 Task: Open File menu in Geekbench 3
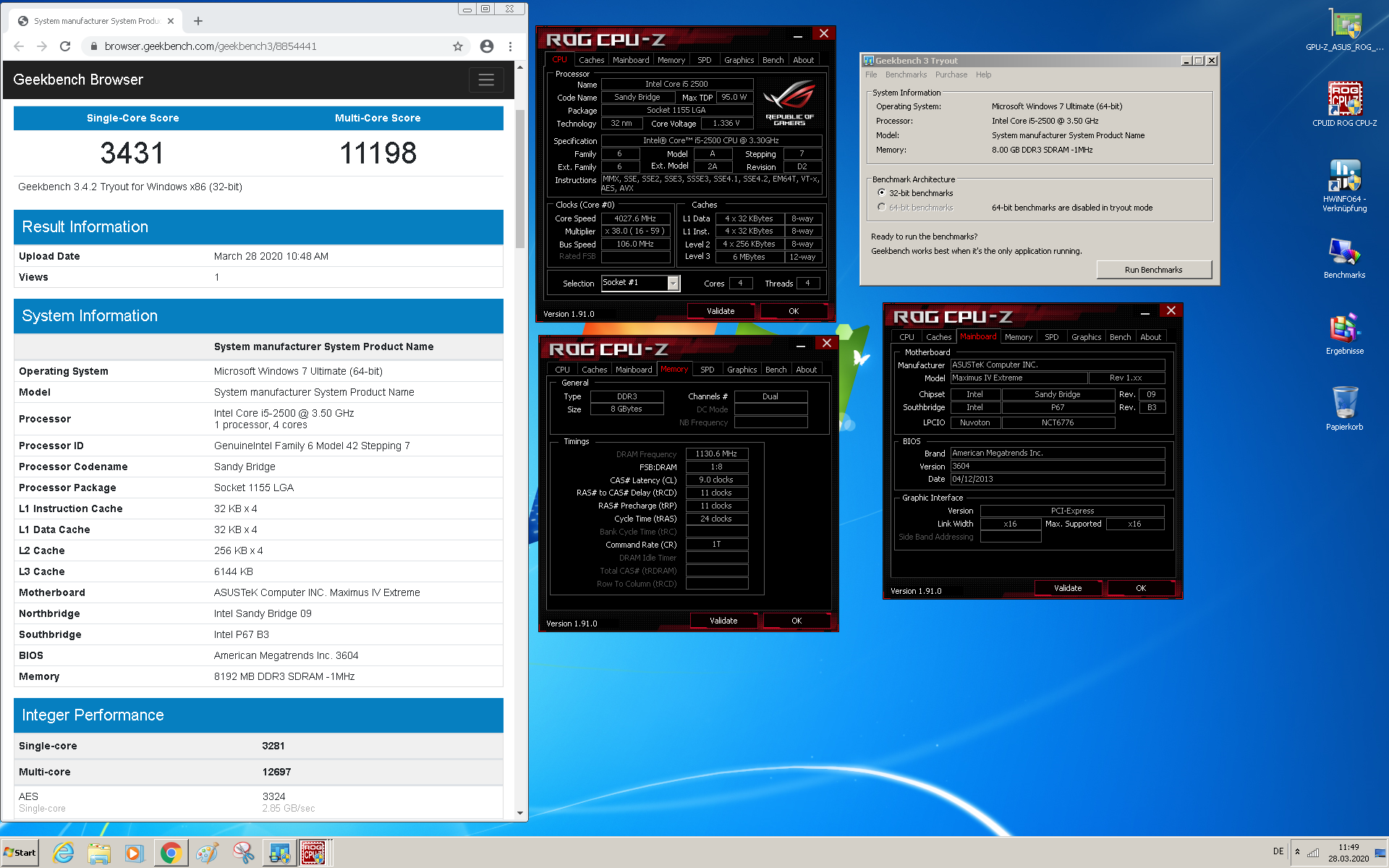pos(871,75)
